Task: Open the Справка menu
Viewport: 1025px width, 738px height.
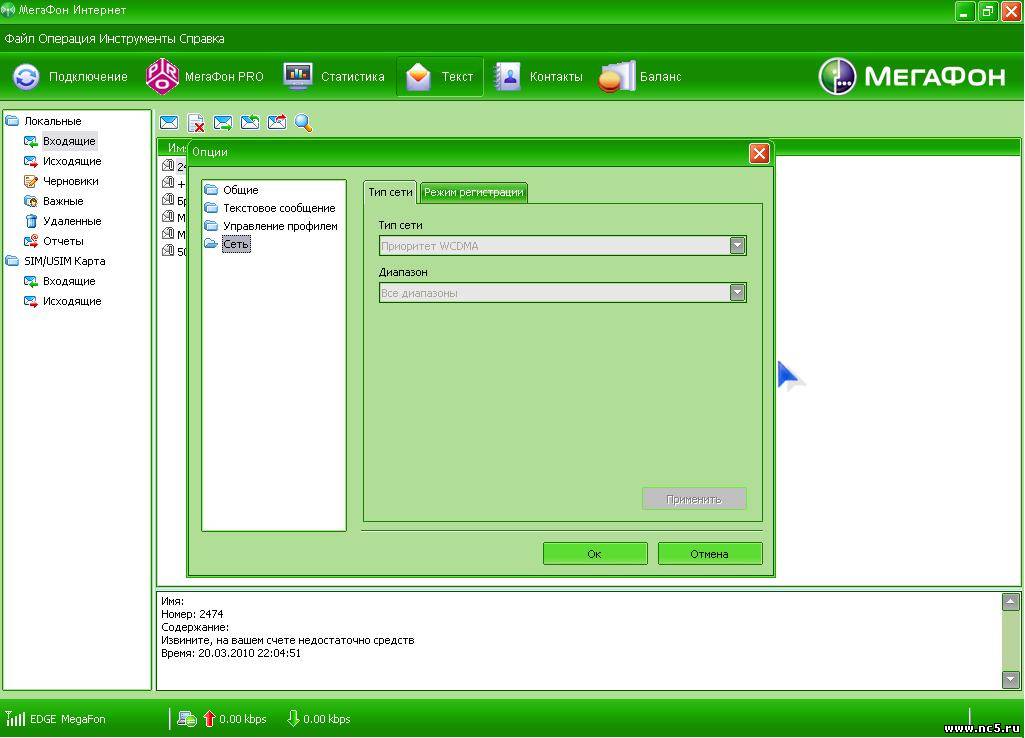Action: pyautogui.click(x=201, y=39)
